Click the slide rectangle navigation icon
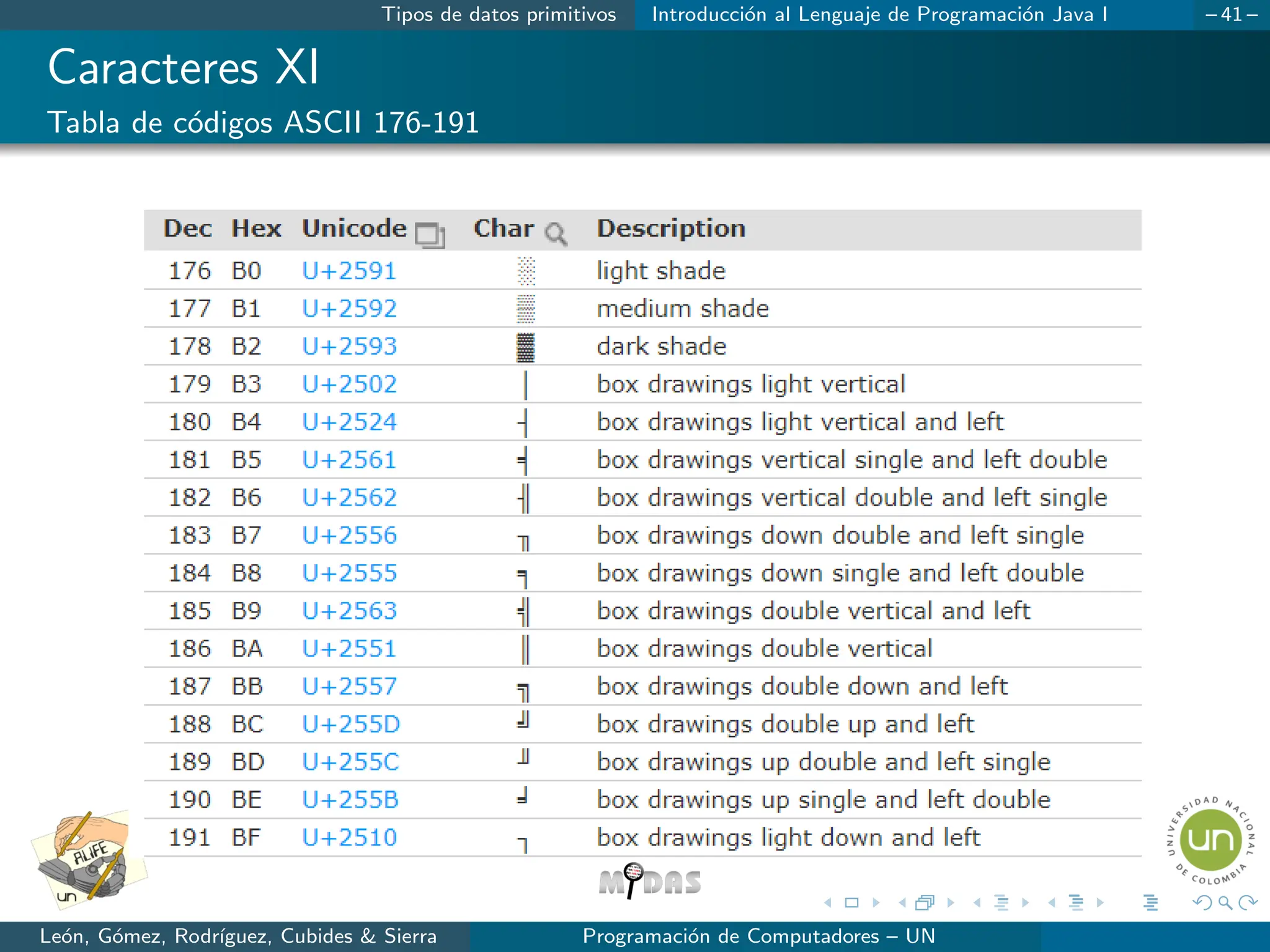This screenshot has height=952, width=1270. (852, 903)
